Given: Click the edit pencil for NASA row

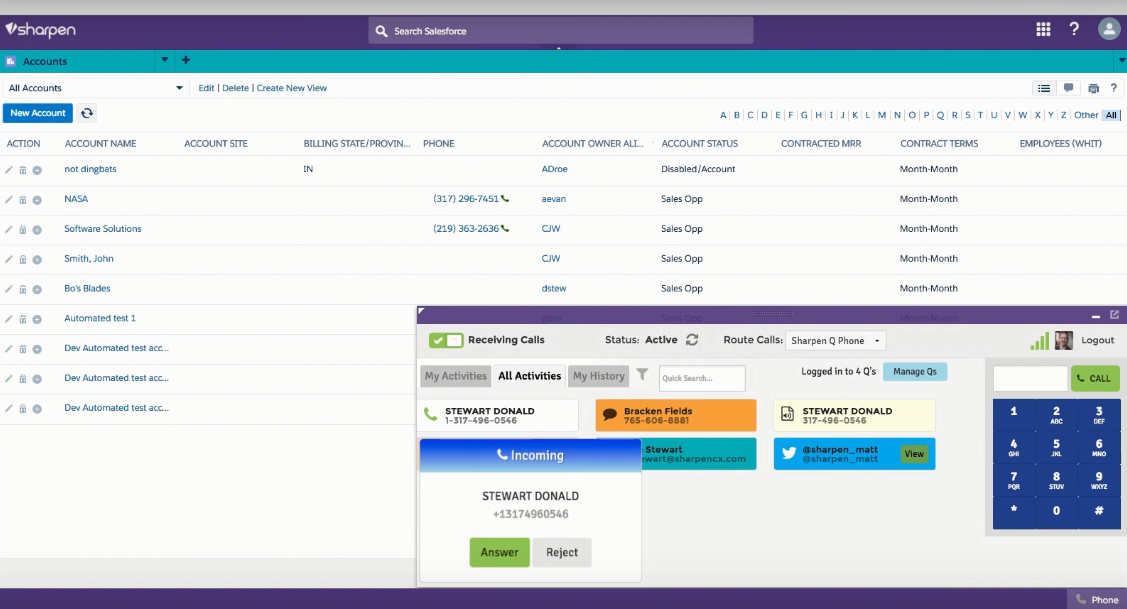Looking at the screenshot, I should point(9,199).
